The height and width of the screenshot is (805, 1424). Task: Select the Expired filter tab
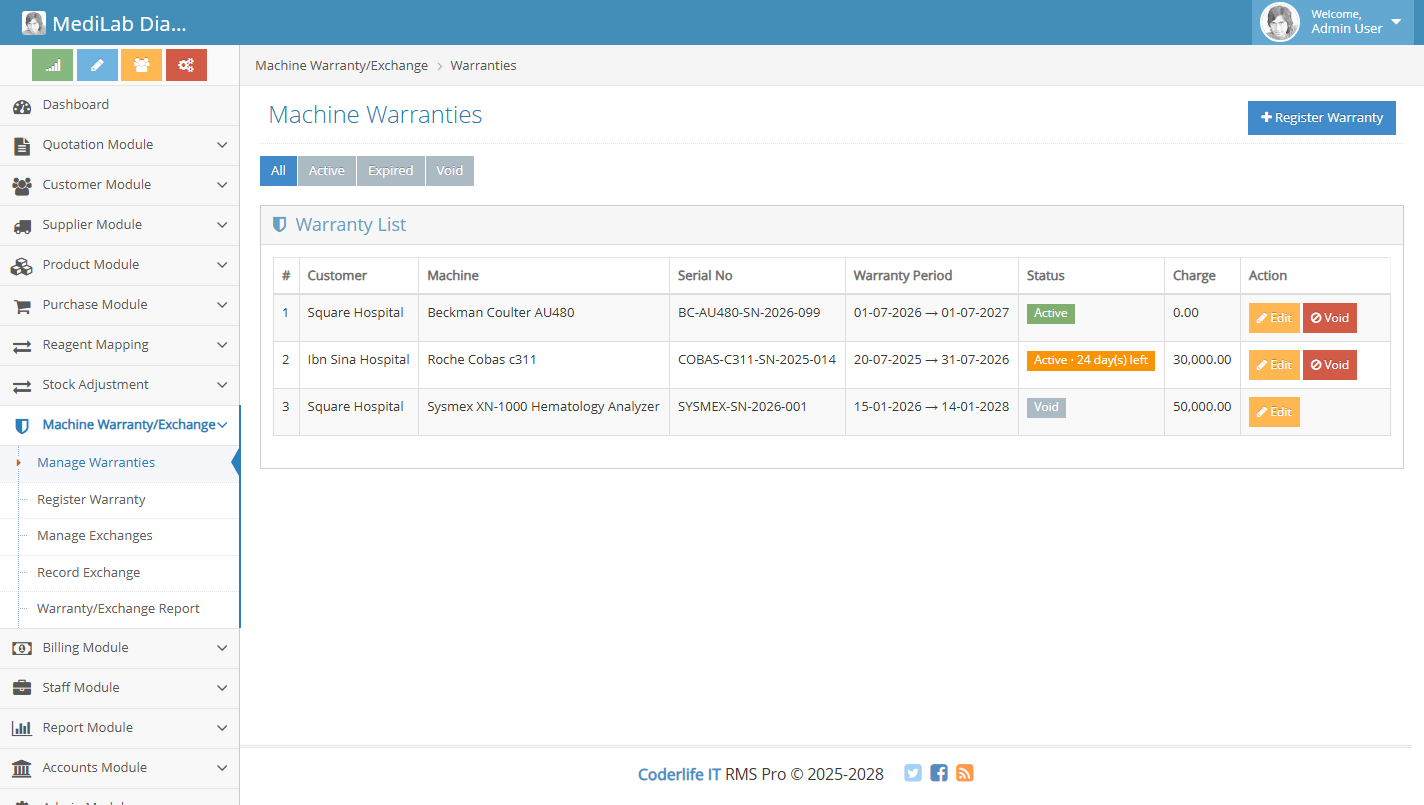391,171
